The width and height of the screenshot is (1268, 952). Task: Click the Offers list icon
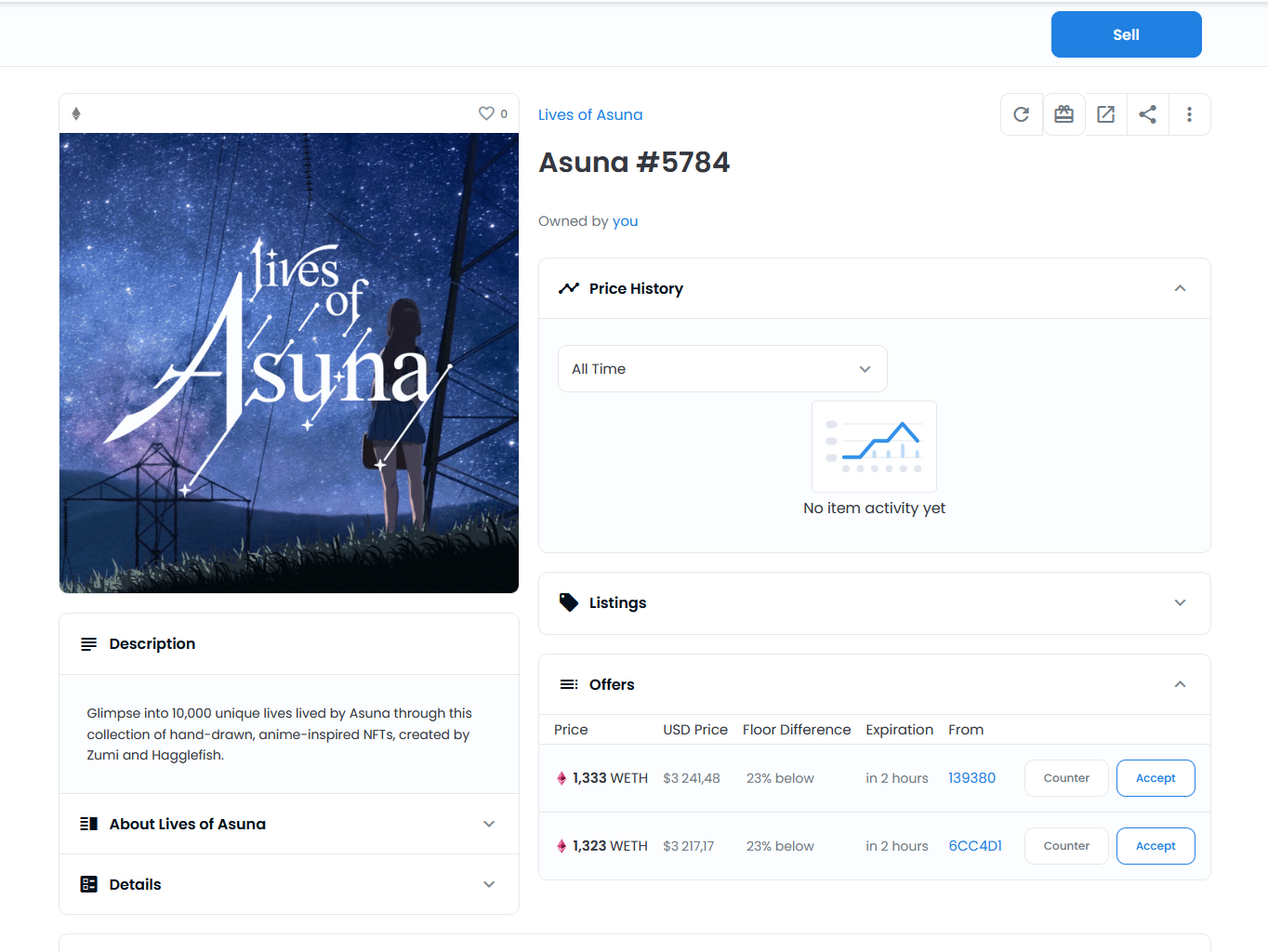[x=569, y=684]
